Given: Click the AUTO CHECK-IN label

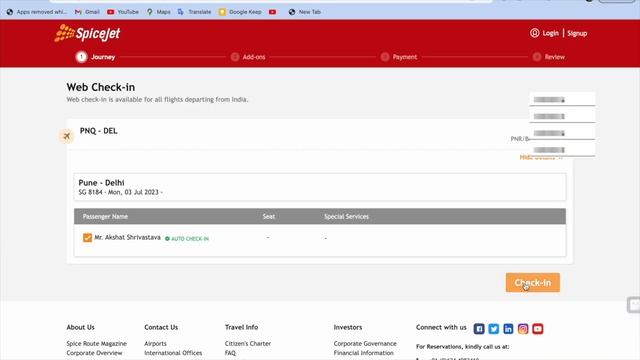Looking at the screenshot, I should (x=187, y=239).
